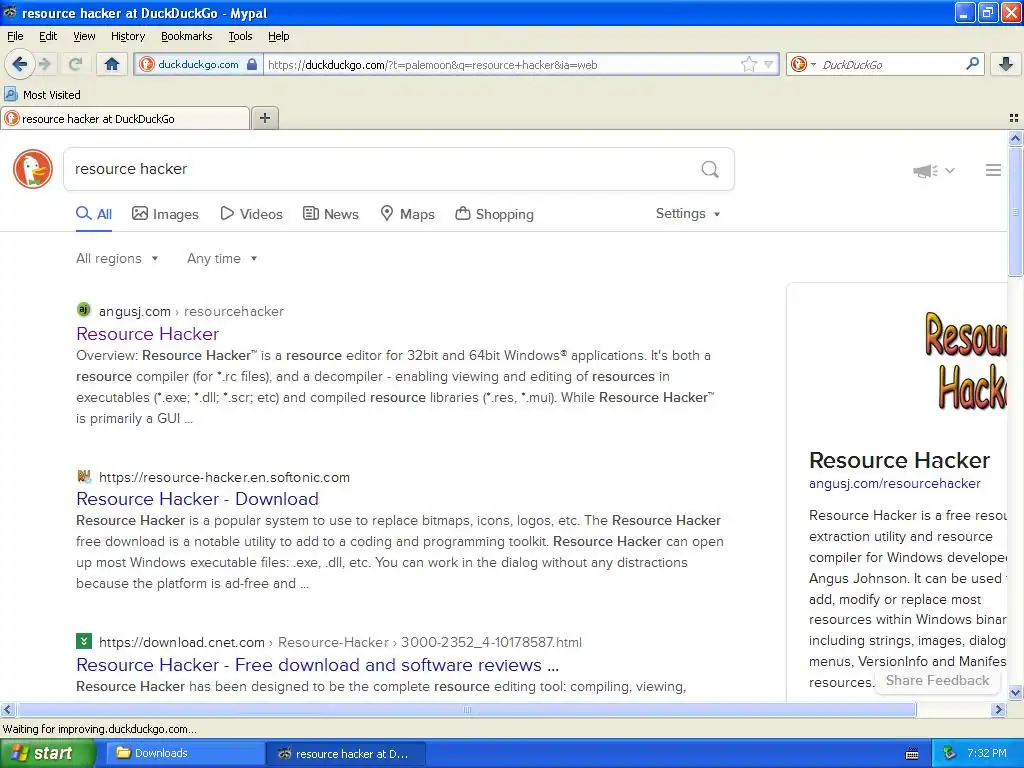Click the Windows Start button
Screen dimensions: 1024x768
pos(48,753)
